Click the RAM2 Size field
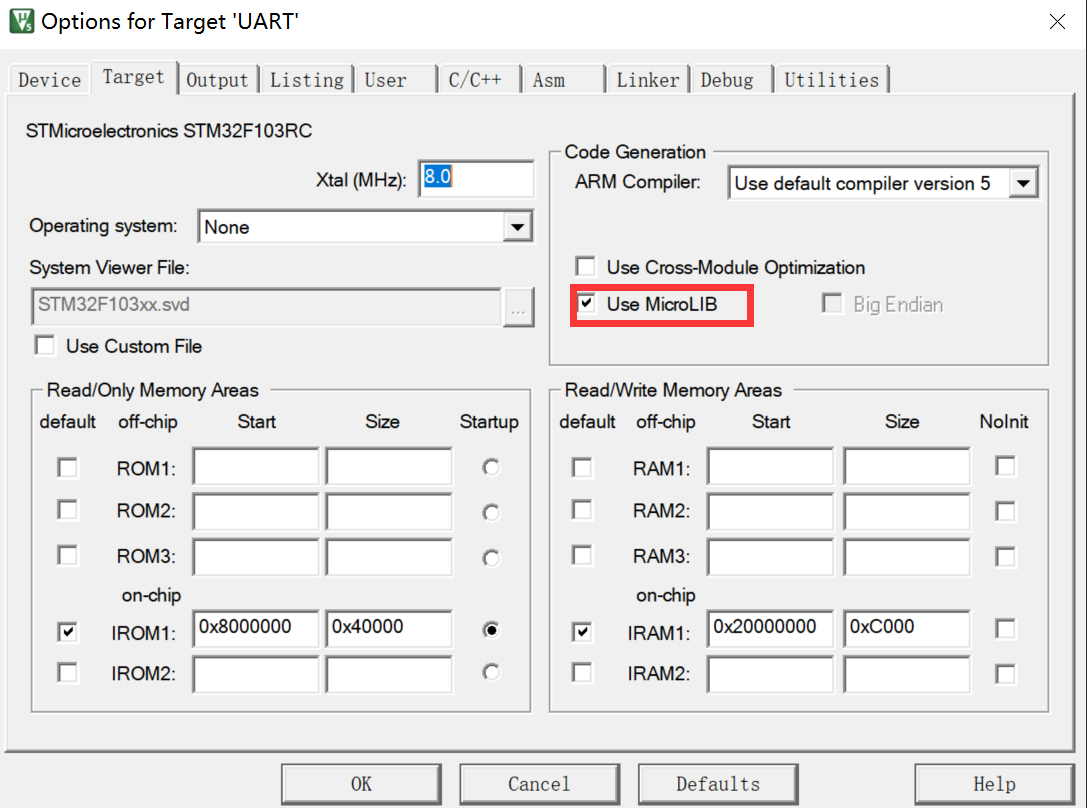This screenshot has height=808, width=1087. 907,511
